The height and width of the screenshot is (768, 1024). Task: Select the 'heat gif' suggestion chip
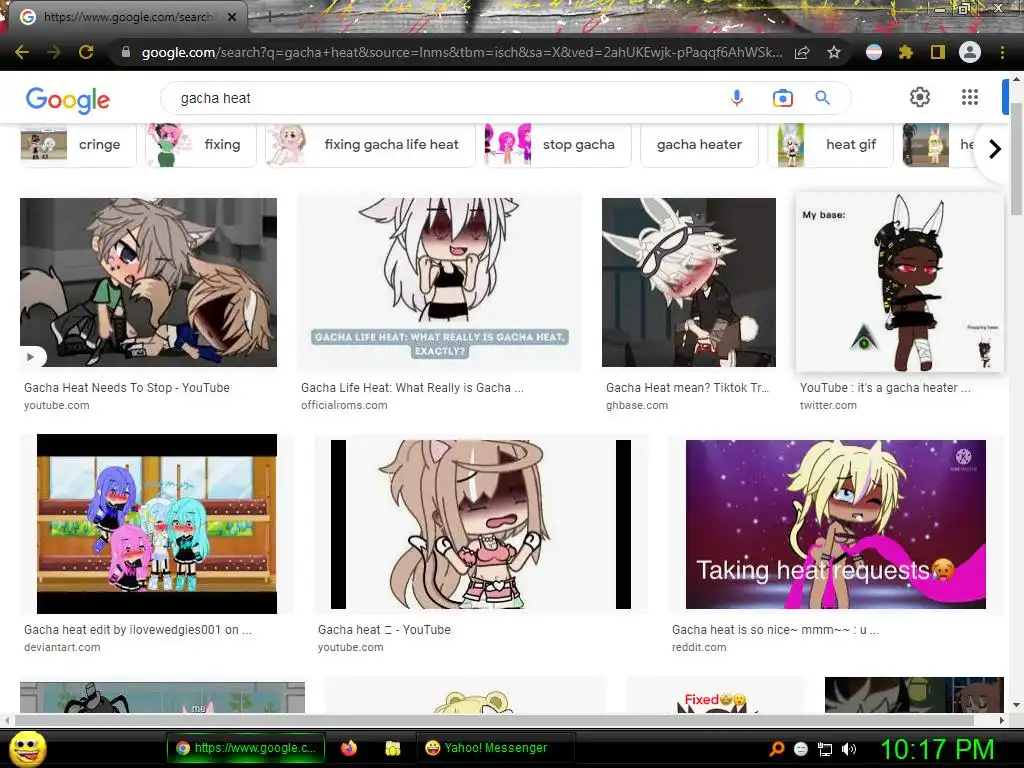point(831,145)
